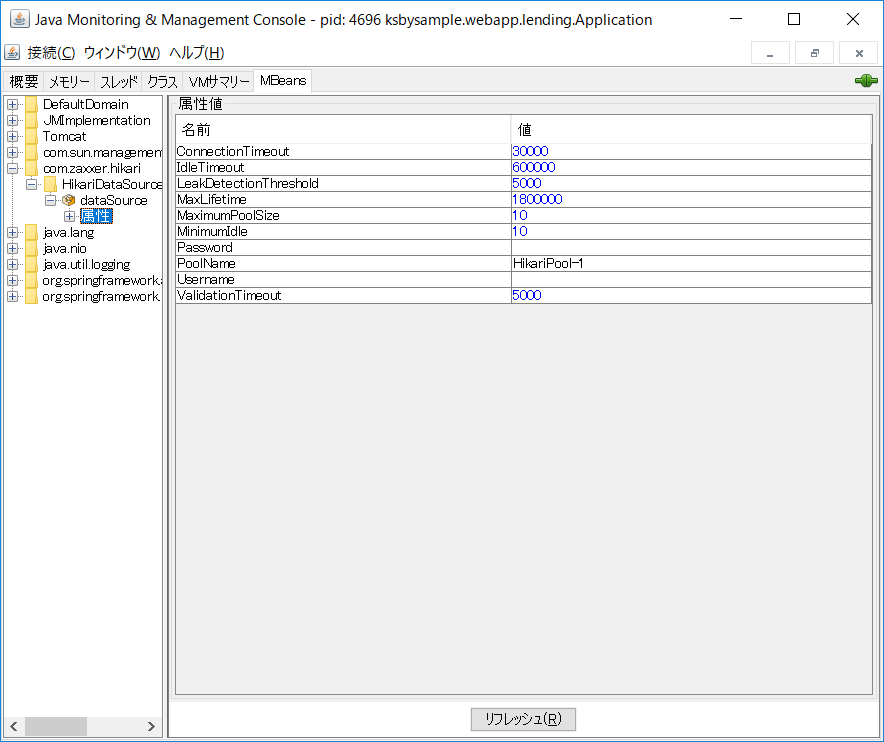Close the inner connection frame
The image size is (884, 742).
[858, 53]
